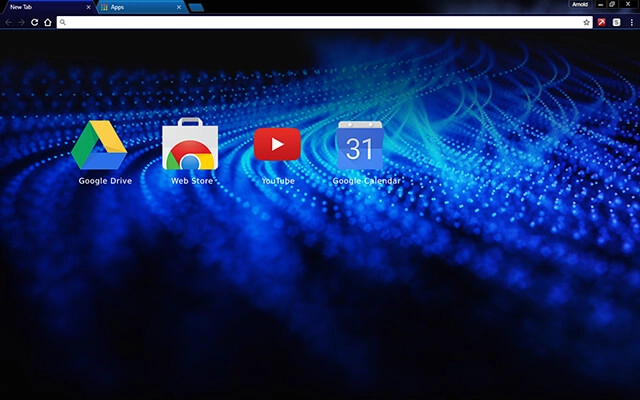This screenshot has height=400, width=640.
Task: Restore down the Chrome window
Action: (612, 4)
